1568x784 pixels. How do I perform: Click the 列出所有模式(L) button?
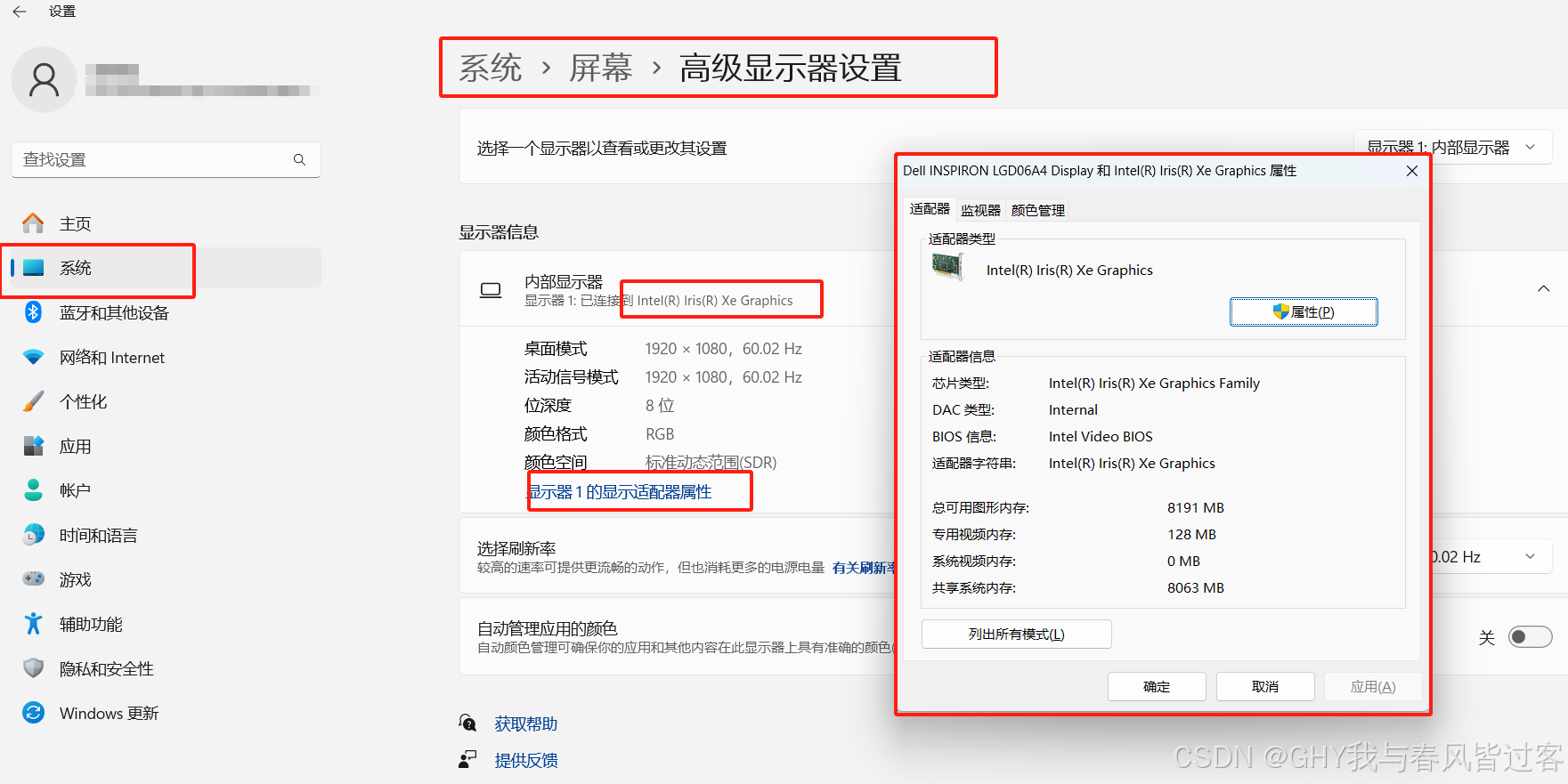point(1017,634)
